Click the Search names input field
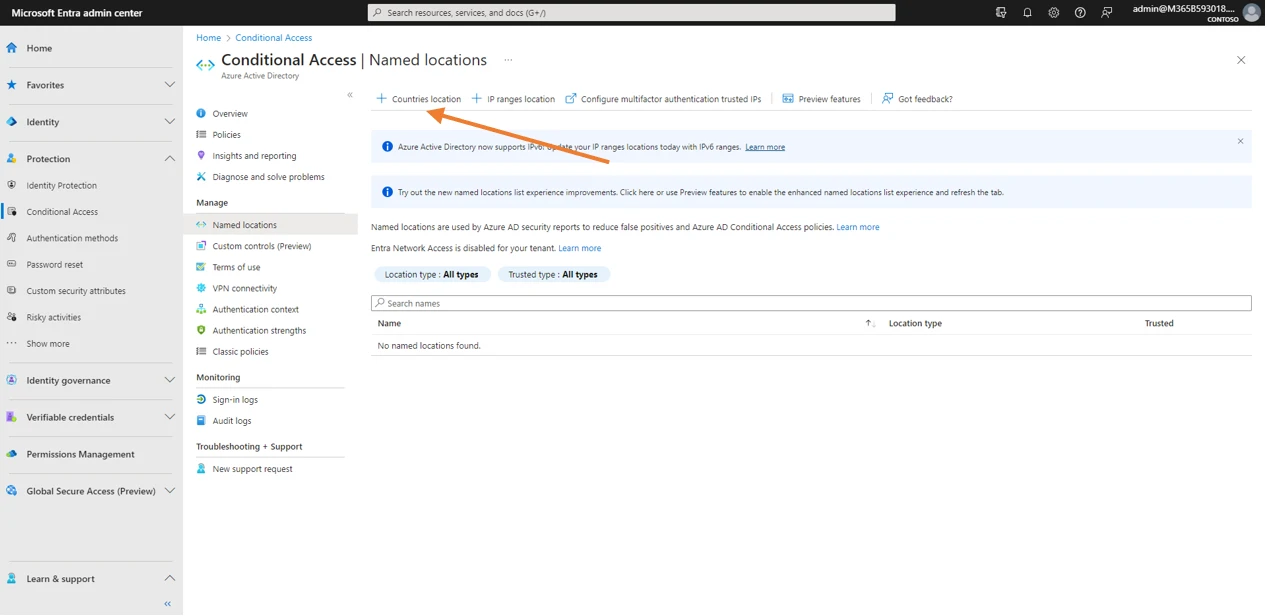The height and width of the screenshot is (616, 1267). pos(810,303)
